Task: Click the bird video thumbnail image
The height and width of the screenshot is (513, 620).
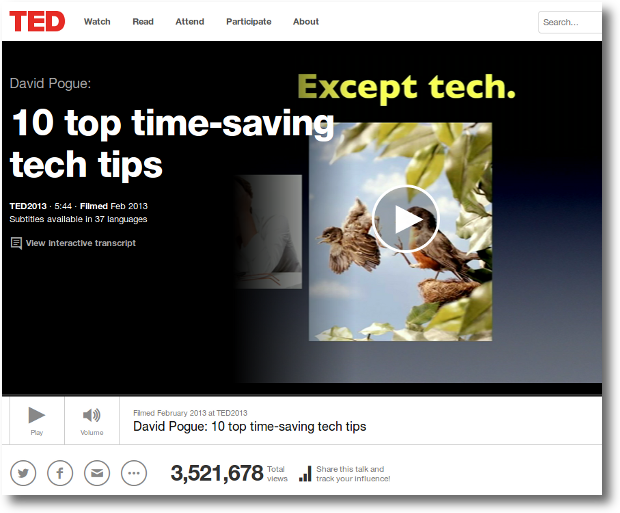Action: click(x=400, y=232)
